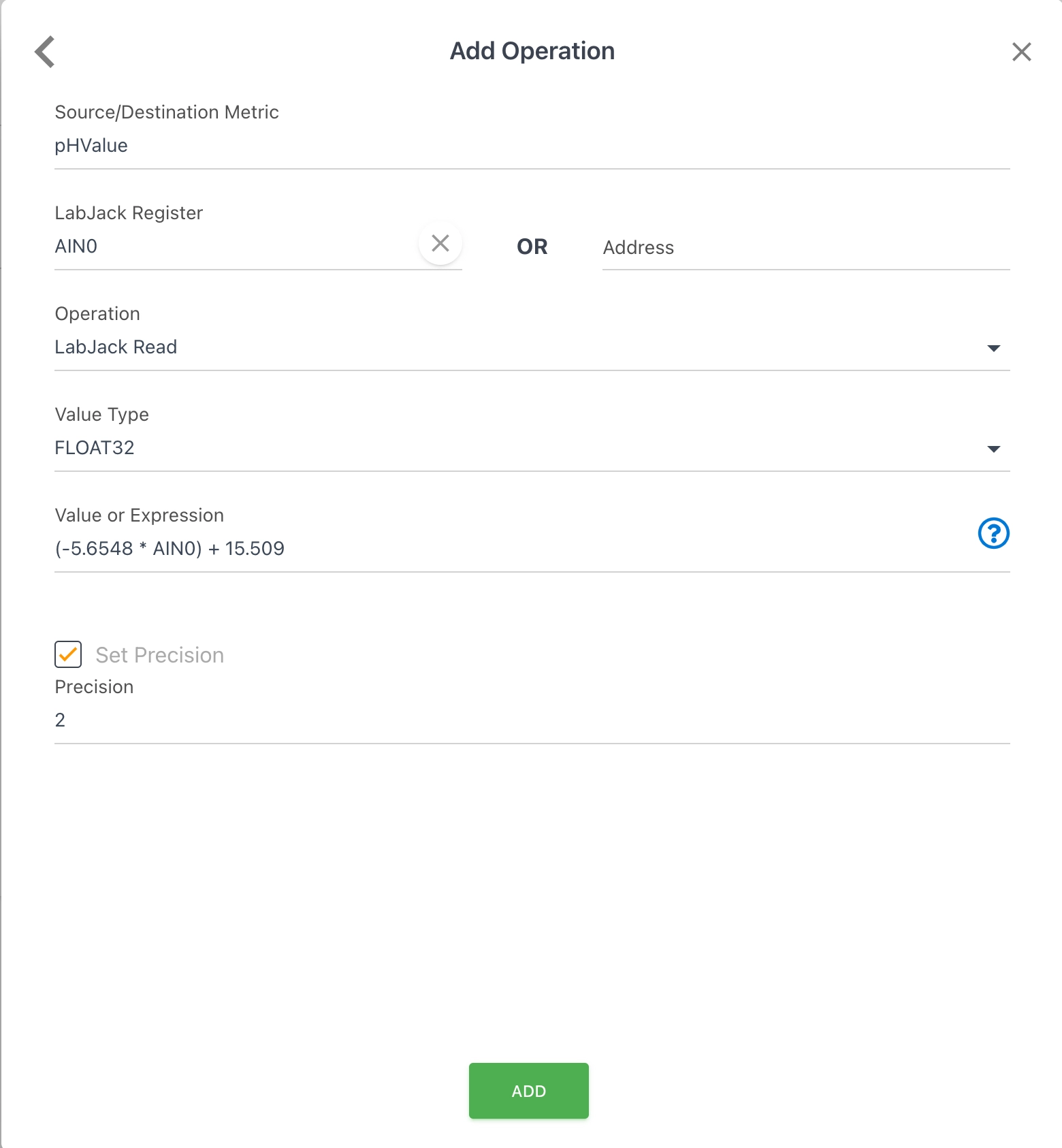Click the Address input field
1062x1148 pixels.
click(806, 248)
